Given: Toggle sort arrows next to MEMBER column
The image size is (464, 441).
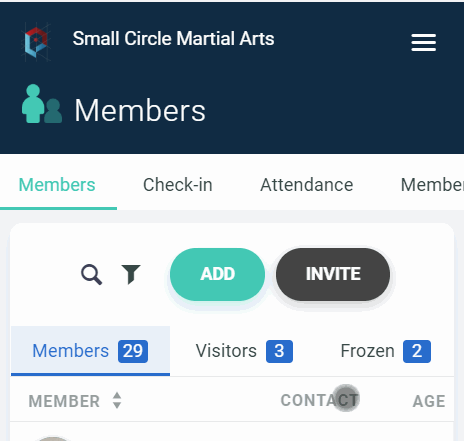Looking at the screenshot, I should click(117, 400).
